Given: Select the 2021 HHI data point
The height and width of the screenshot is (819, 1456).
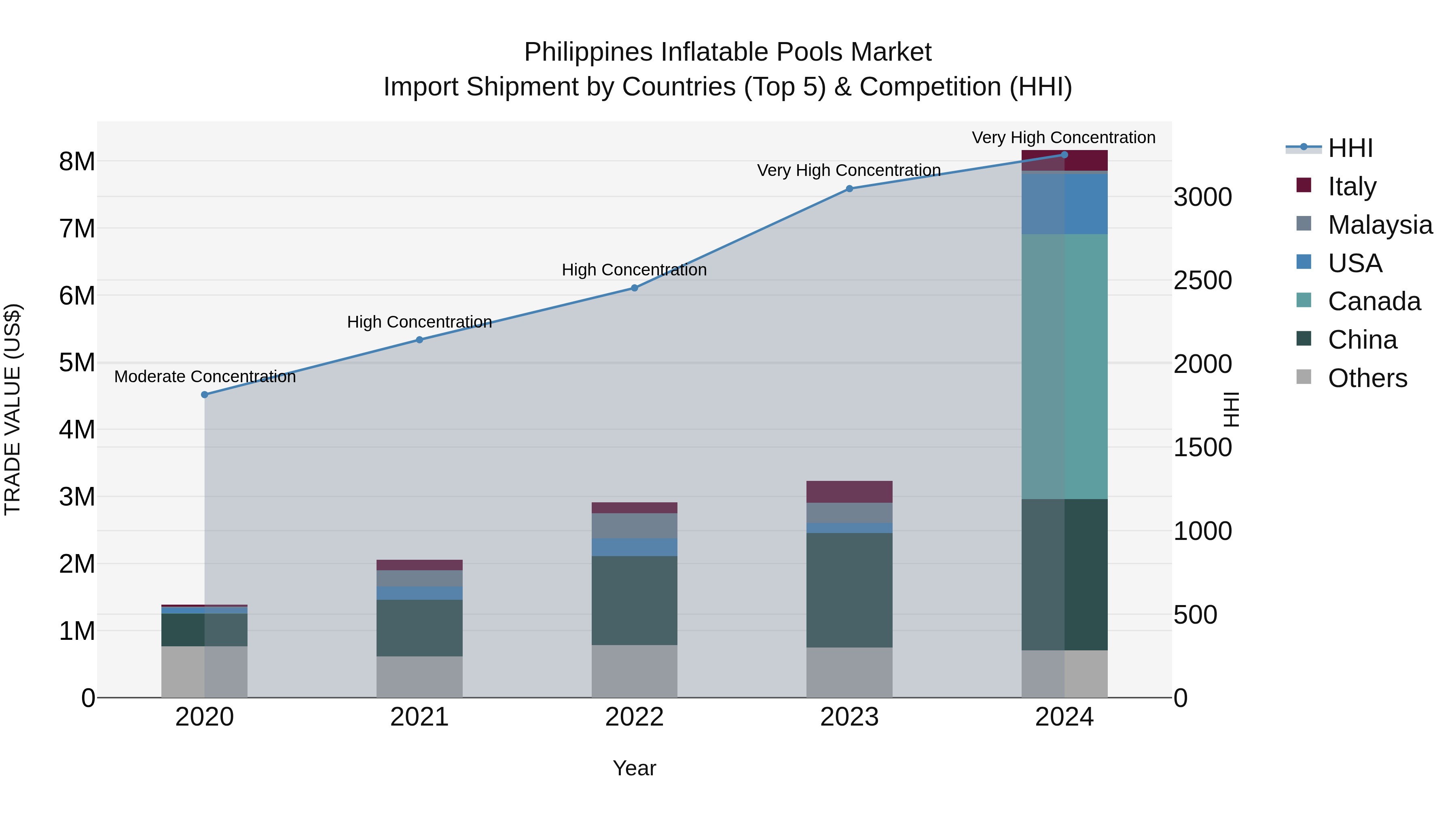Looking at the screenshot, I should 419,340.
